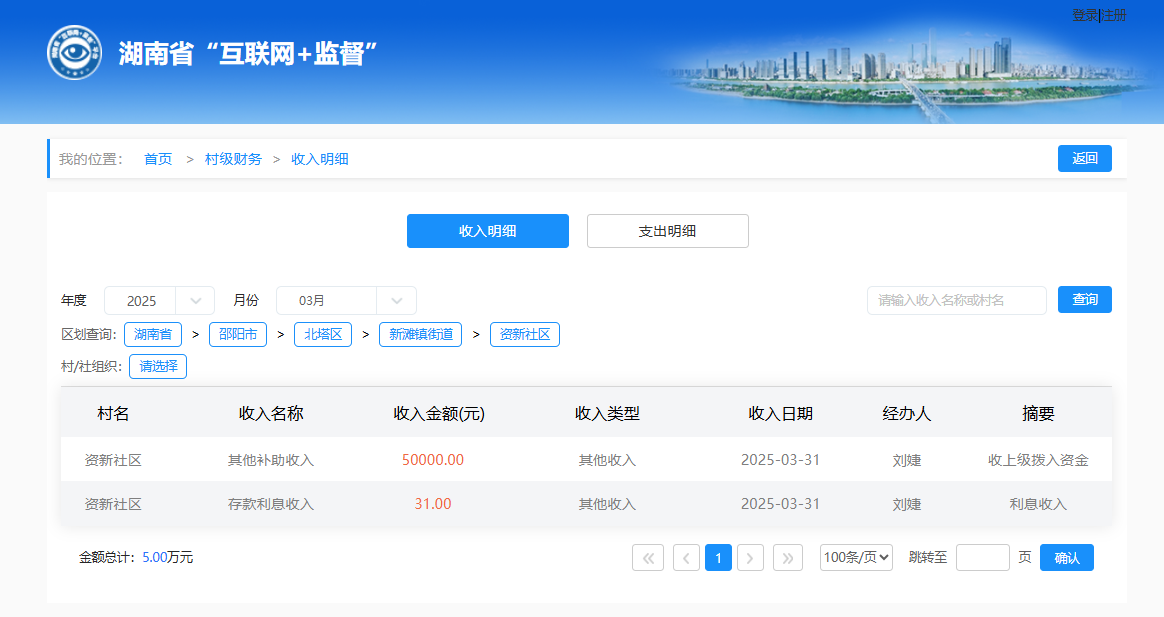This screenshot has height=617, width=1164.
Task: Click the 确认 page jump button
Action: point(1067,558)
